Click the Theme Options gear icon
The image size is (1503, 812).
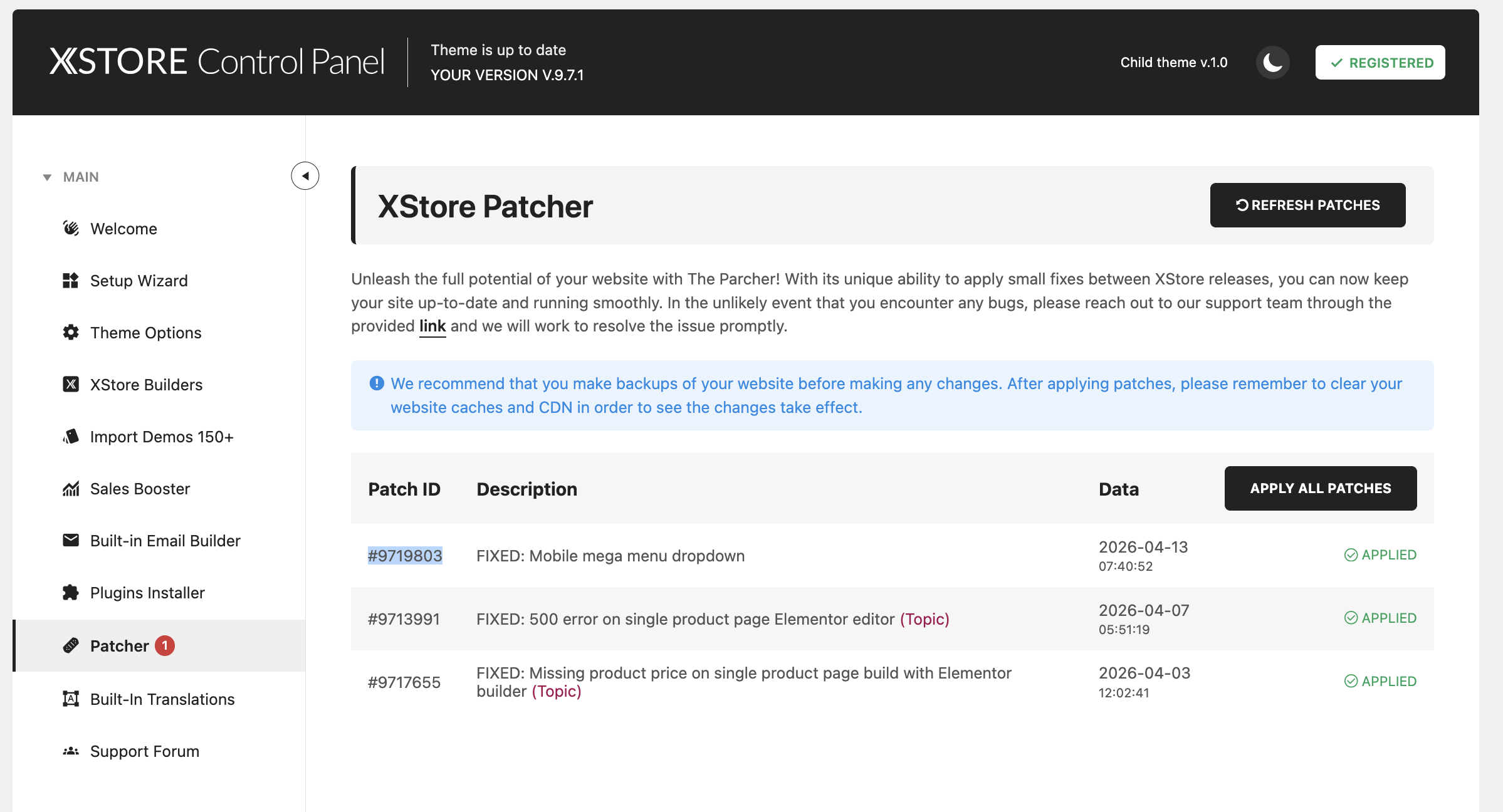pos(71,333)
